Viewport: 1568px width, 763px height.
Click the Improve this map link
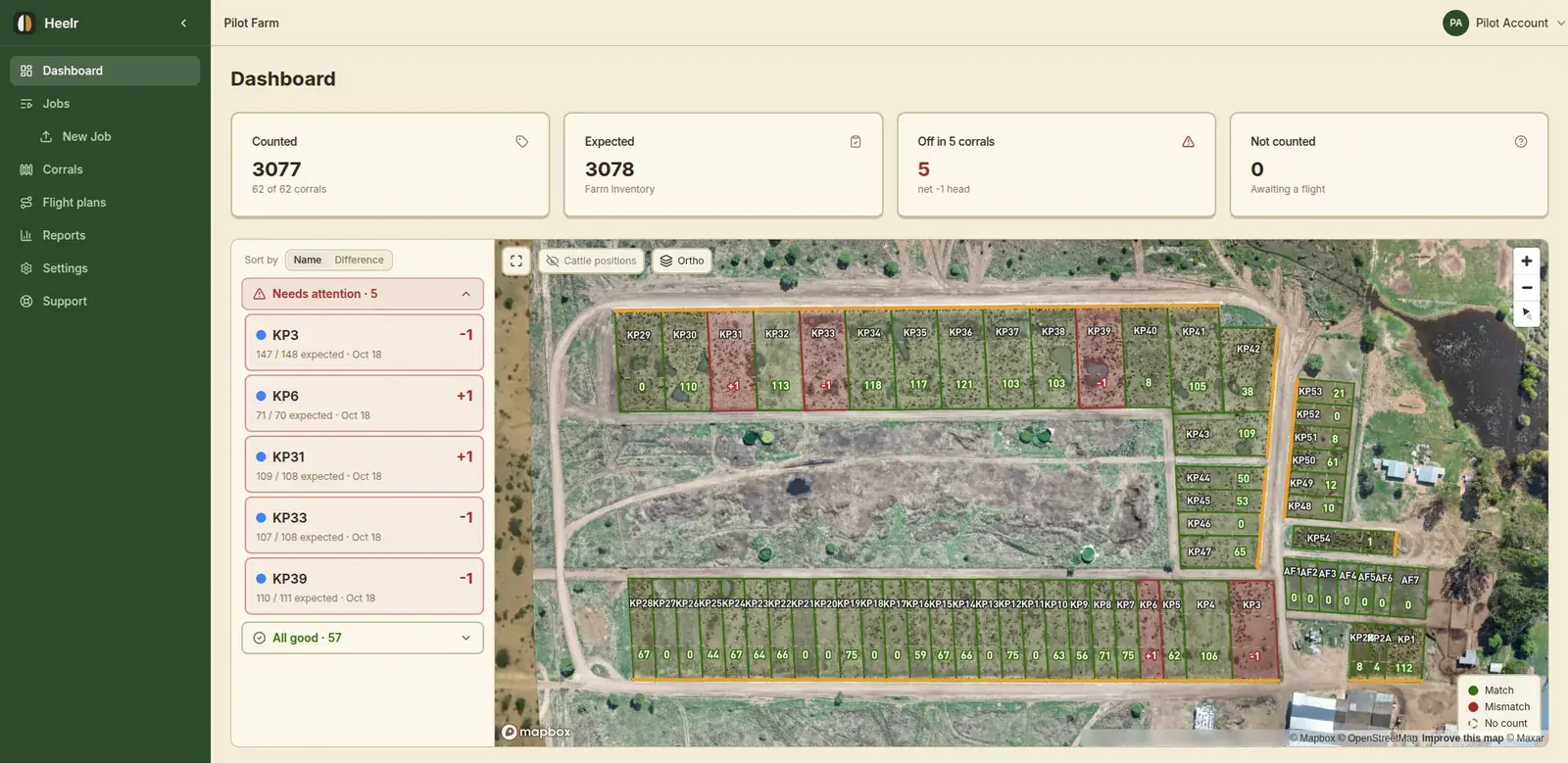pos(1462,739)
